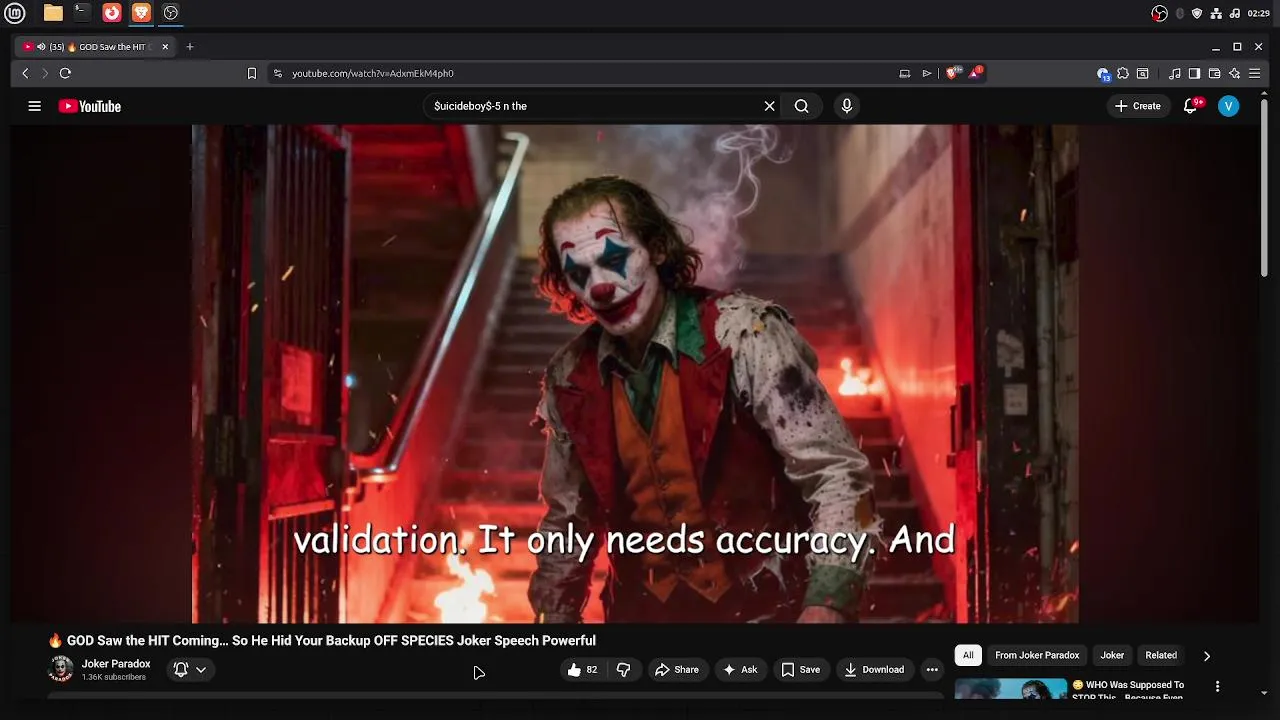Open the account avatar menu

point(1229,106)
